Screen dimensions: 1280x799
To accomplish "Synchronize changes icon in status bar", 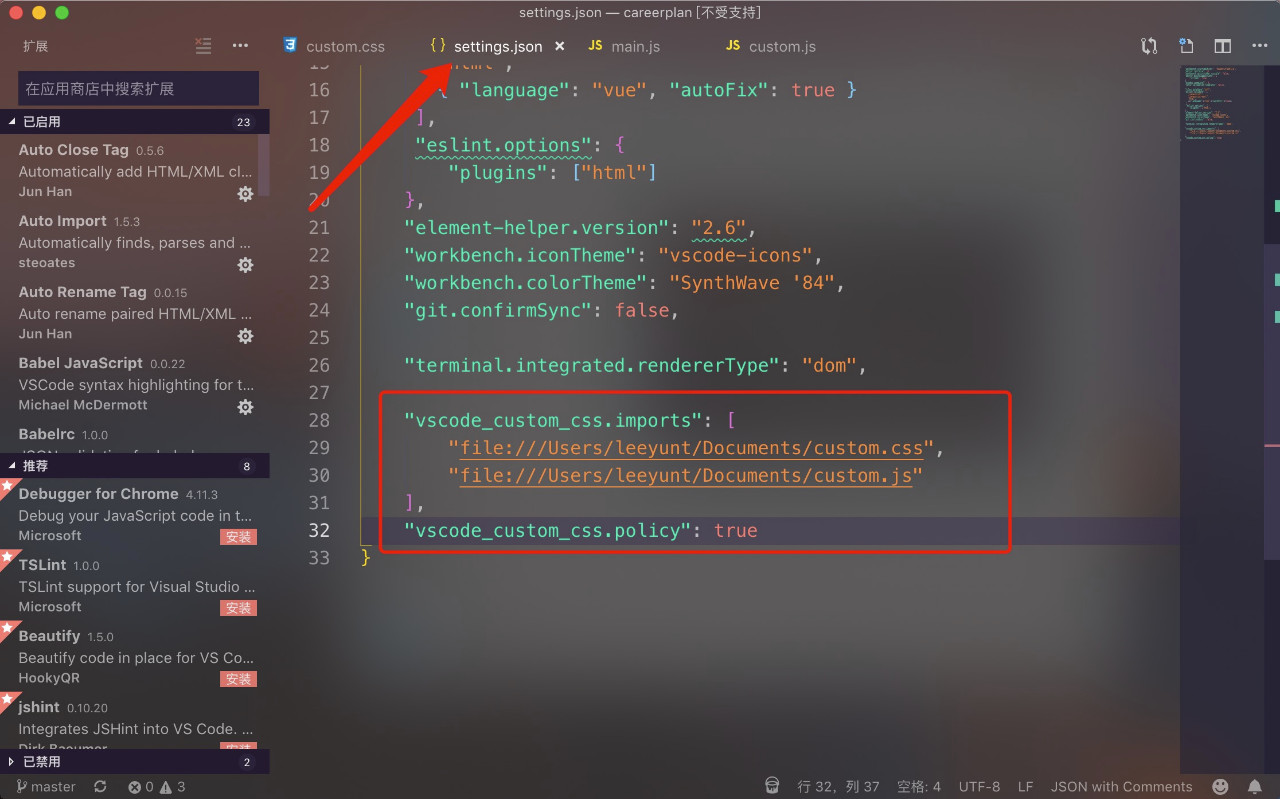I will point(100,787).
